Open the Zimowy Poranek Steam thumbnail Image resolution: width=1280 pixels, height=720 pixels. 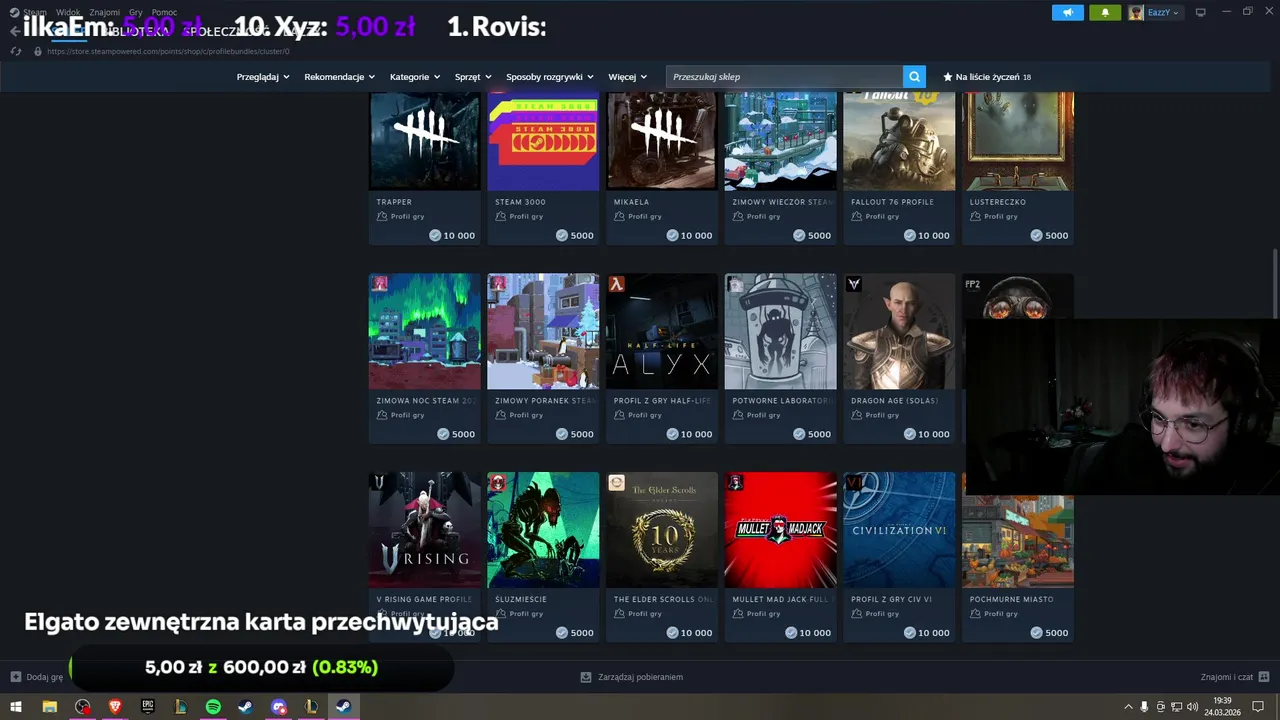coord(543,331)
